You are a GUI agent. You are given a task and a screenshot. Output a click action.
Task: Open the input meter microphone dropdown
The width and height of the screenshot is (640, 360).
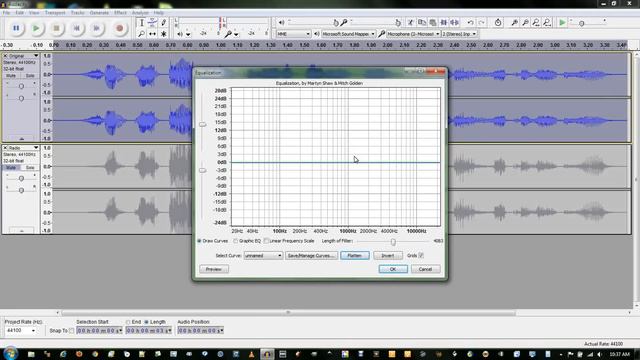pyautogui.click(x=236, y=34)
